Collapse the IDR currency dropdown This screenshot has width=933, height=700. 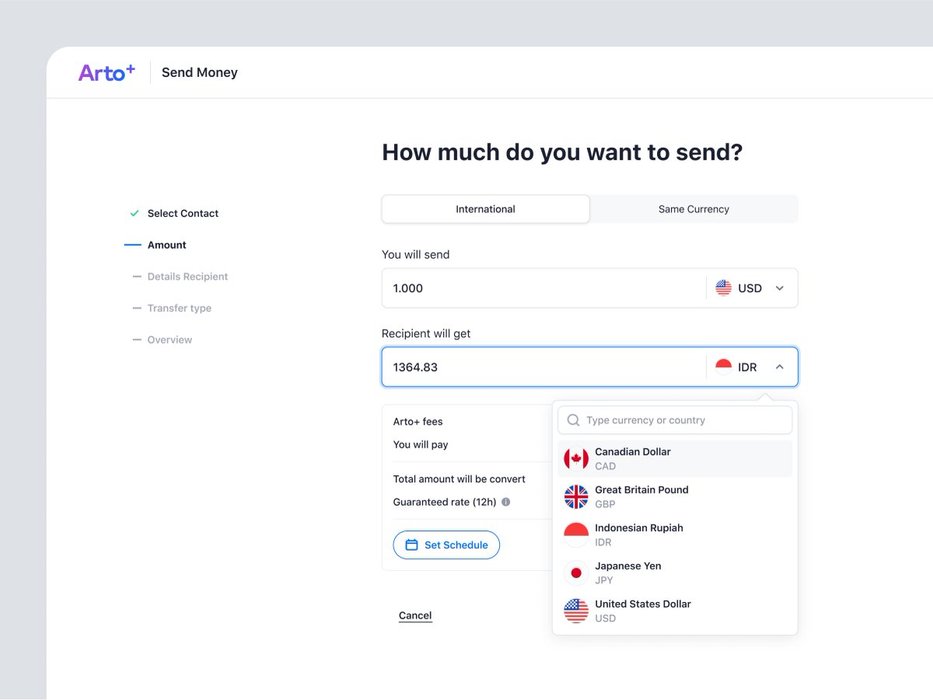pos(779,367)
